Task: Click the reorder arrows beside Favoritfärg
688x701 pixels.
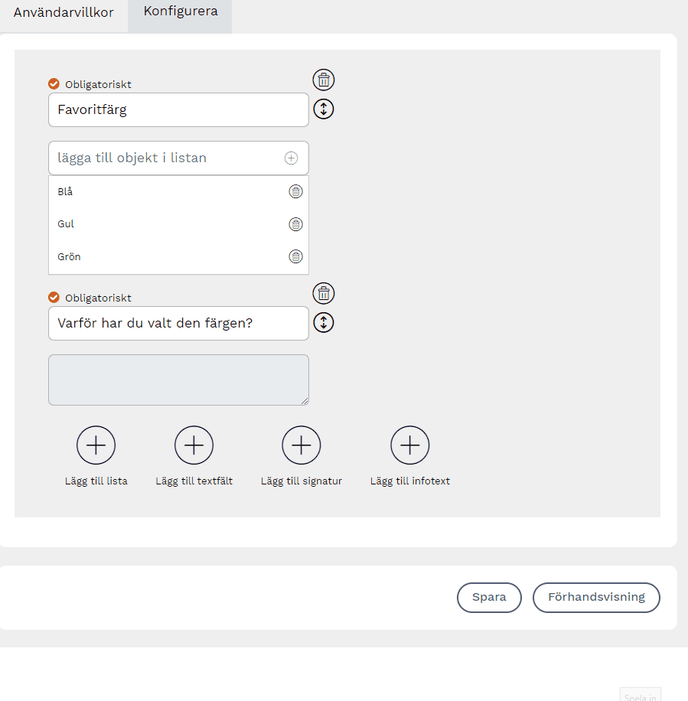Action: point(323,109)
